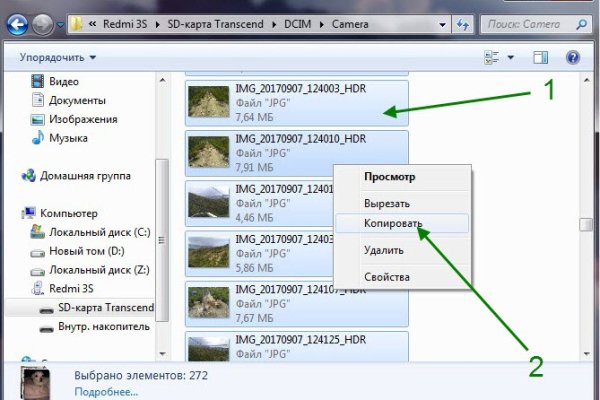Viewport: 600px width, 400px height.
Task: Choose Вырезать from context menu
Action: pyautogui.click(x=388, y=201)
